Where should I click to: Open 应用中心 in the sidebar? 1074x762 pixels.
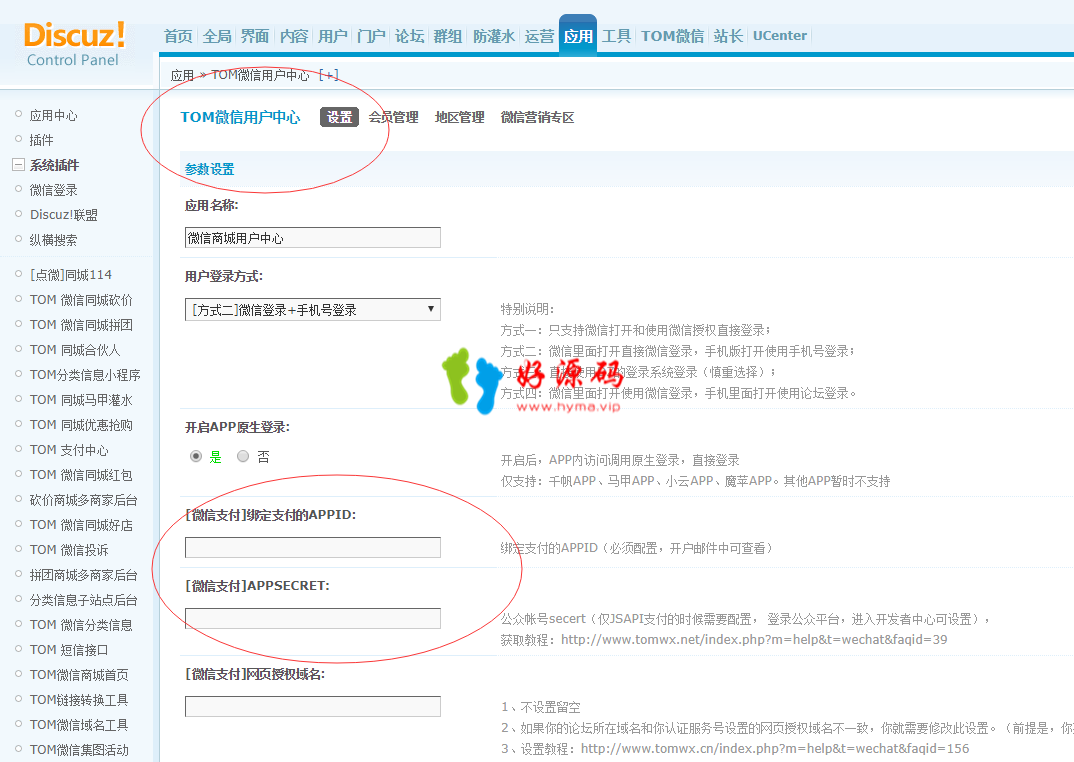pos(53,115)
